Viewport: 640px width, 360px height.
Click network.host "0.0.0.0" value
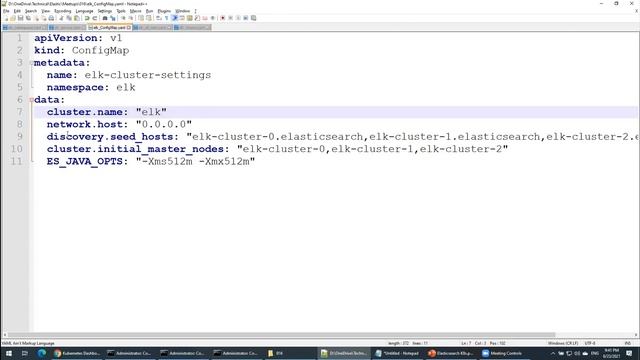pyautogui.click(x=164, y=124)
